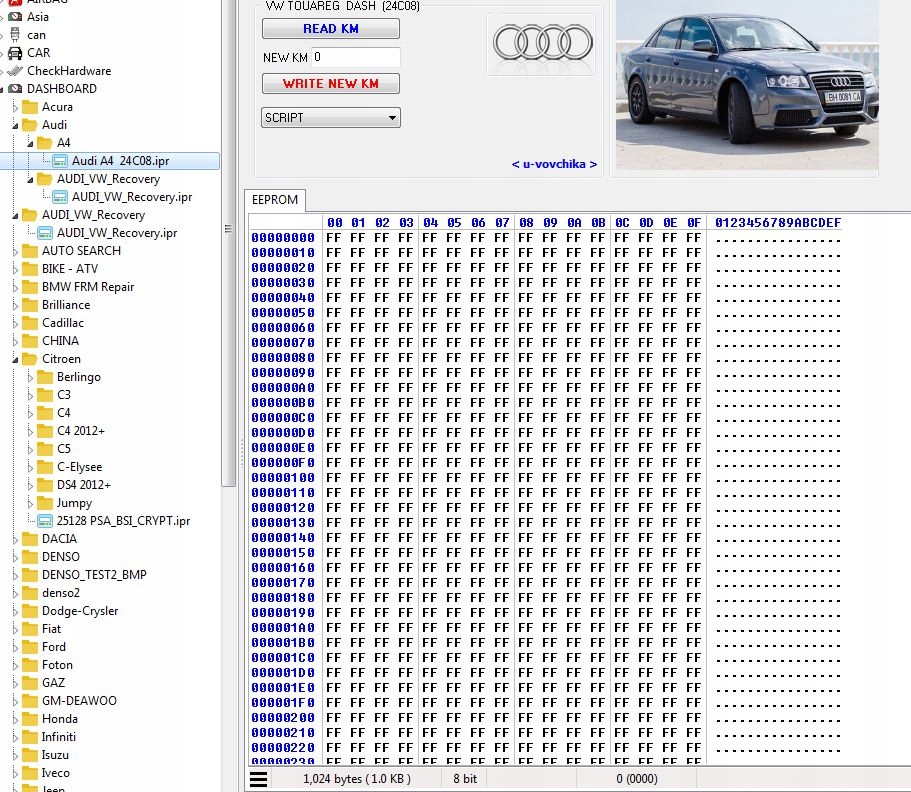Collapse the DASHBOARD tree node
This screenshot has height=792, width=911.
pos(3,89)
